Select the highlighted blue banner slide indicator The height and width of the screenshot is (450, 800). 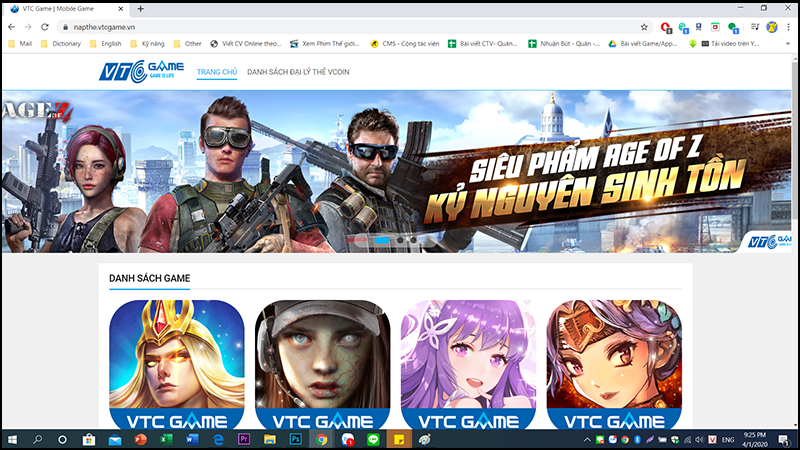pyautogui.click(x=382, y=240)
